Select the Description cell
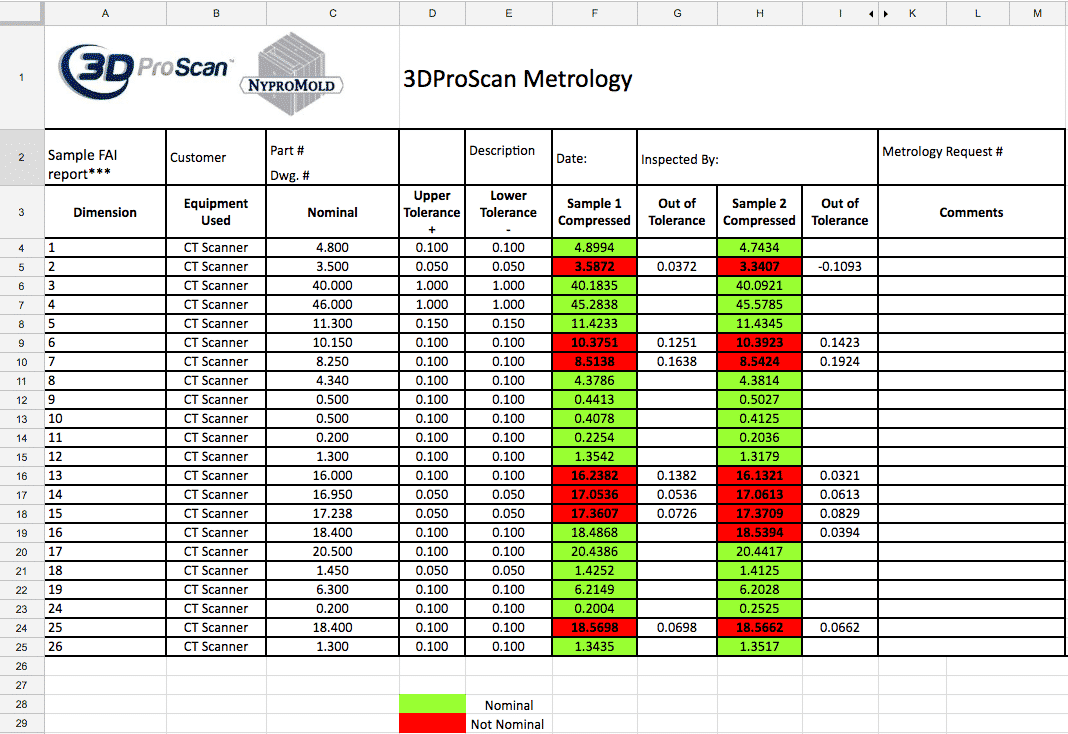Image resolution: width=1068 pixels, height=734 pixels. pyautogui.click(x=508, y=157)
